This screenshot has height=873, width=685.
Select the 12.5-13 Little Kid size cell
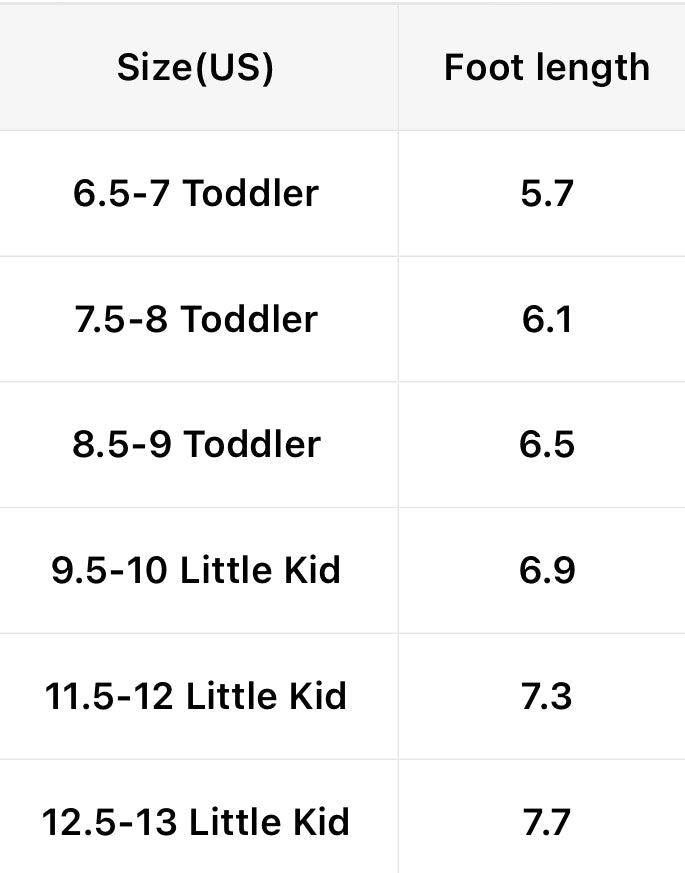tap(195, 822)
